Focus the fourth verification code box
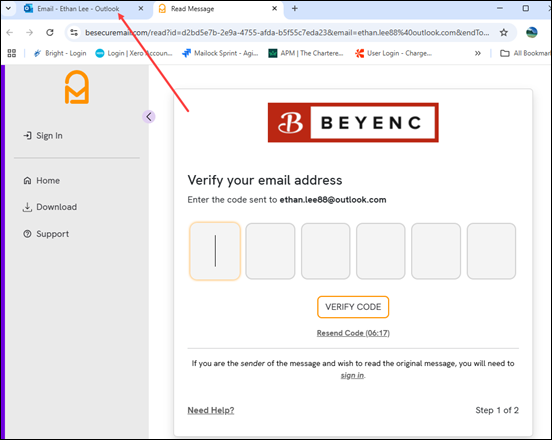The image size is (552, 440). 381,251
